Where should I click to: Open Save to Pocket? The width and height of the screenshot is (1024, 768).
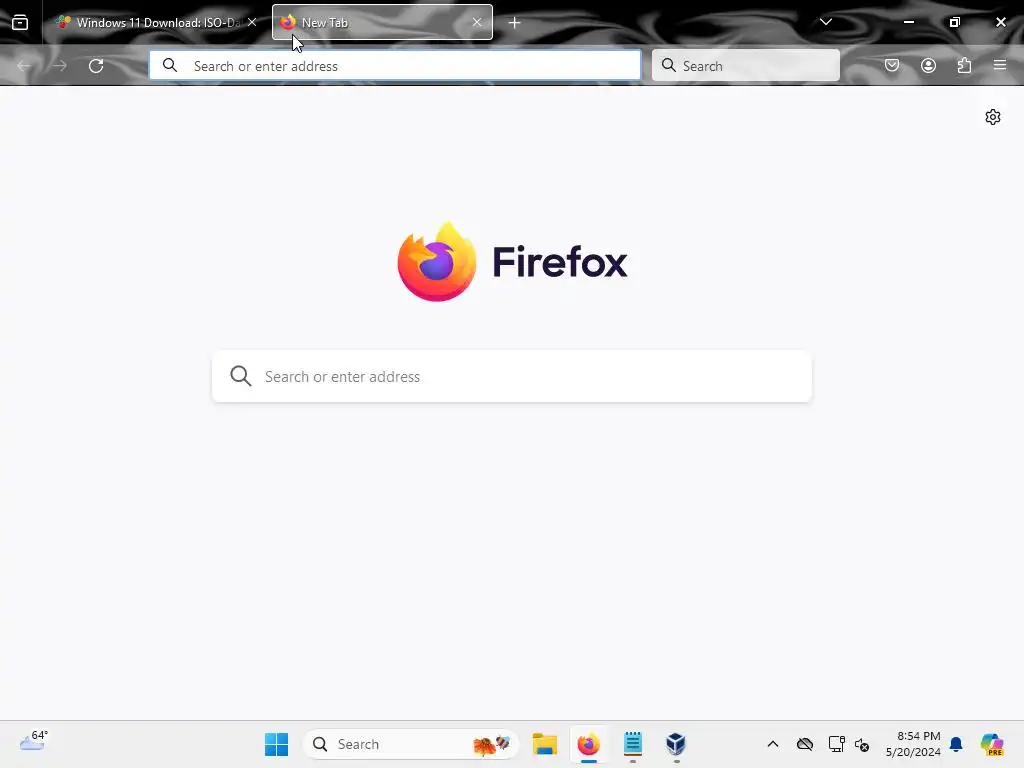892,65
